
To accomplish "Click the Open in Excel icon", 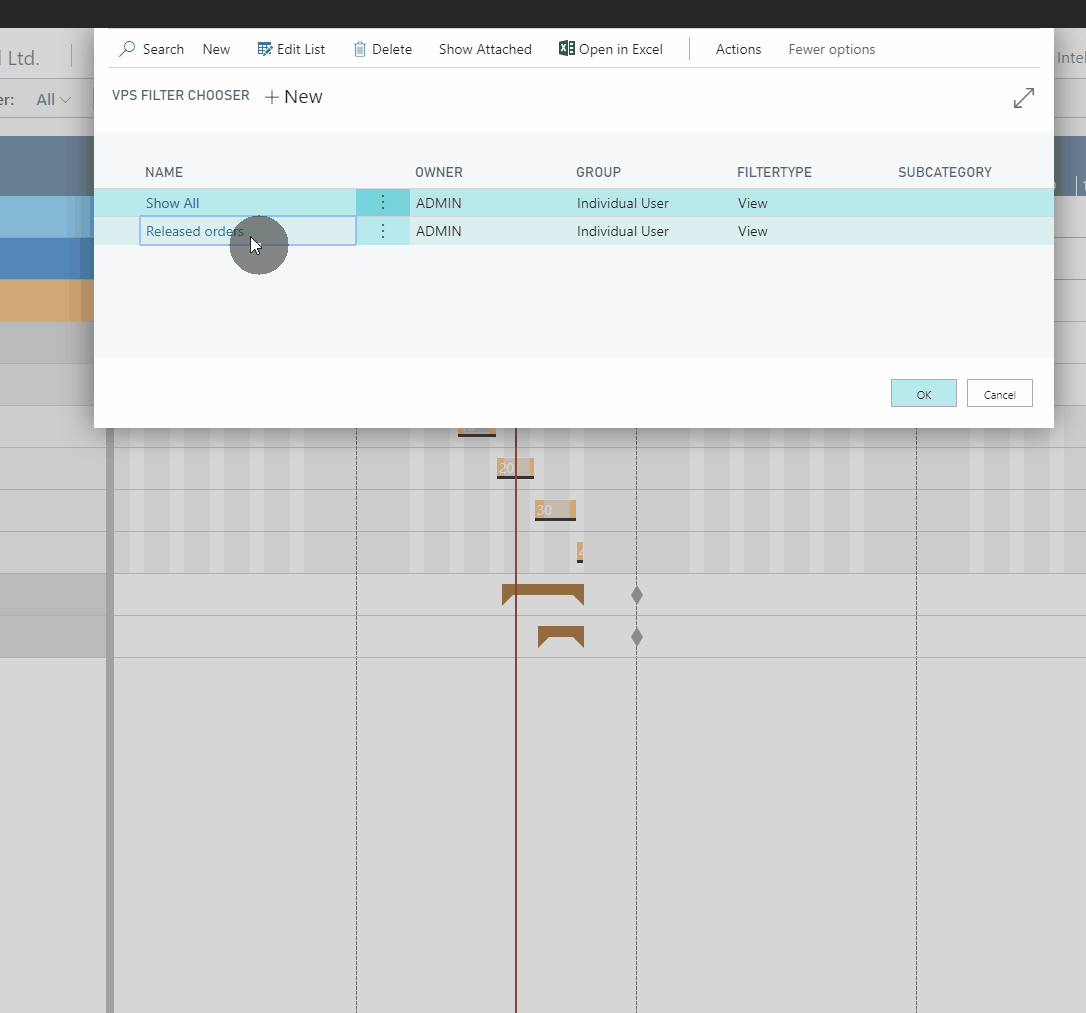I will pos(566,49).
